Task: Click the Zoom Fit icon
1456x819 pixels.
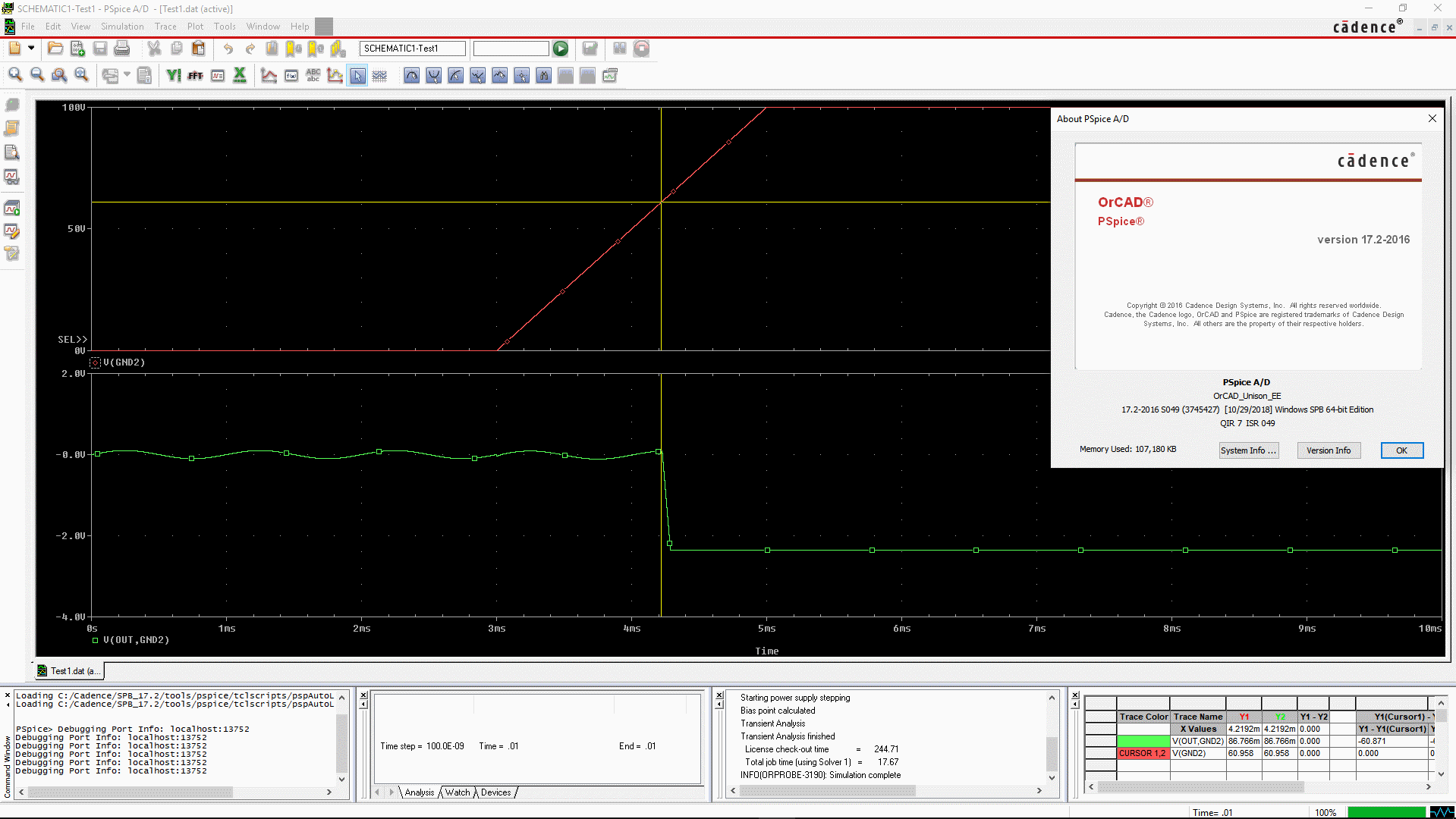Action: 81,75
